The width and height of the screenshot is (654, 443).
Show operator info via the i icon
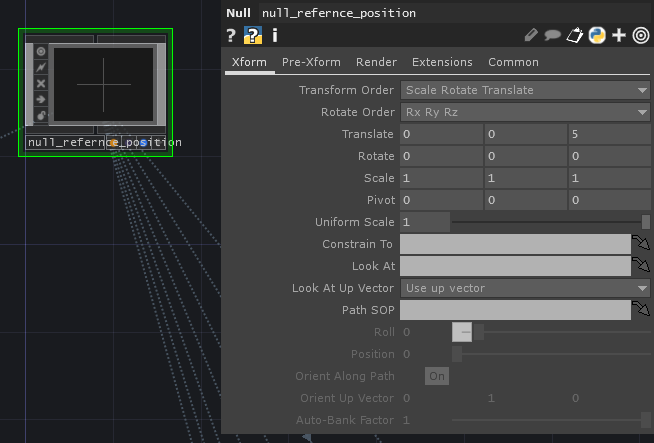[x=275, y=36]
